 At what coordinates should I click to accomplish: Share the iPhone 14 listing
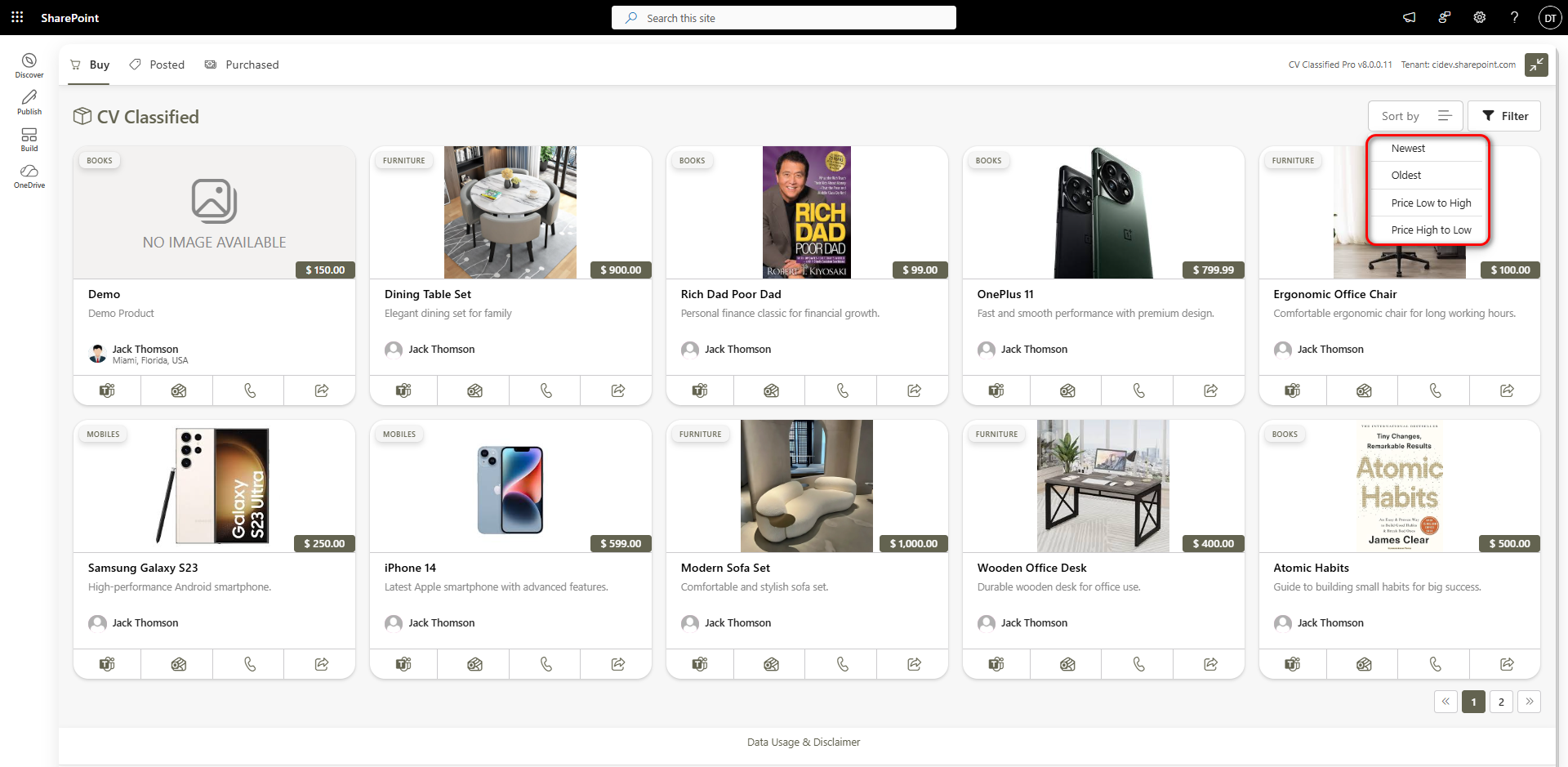(x=618, y=664)
